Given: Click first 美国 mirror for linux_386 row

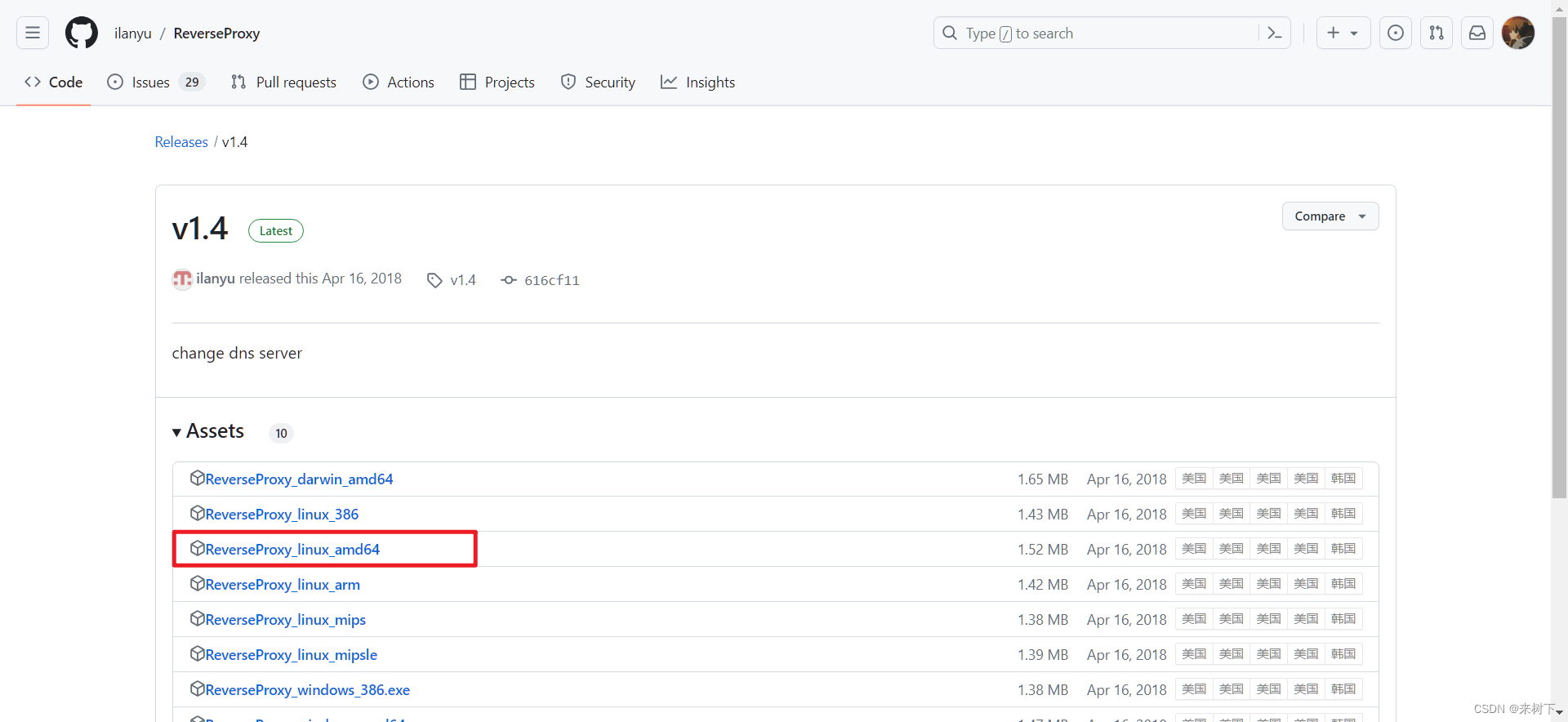Looking at the screenshot, I should (x=1194, y=514).
